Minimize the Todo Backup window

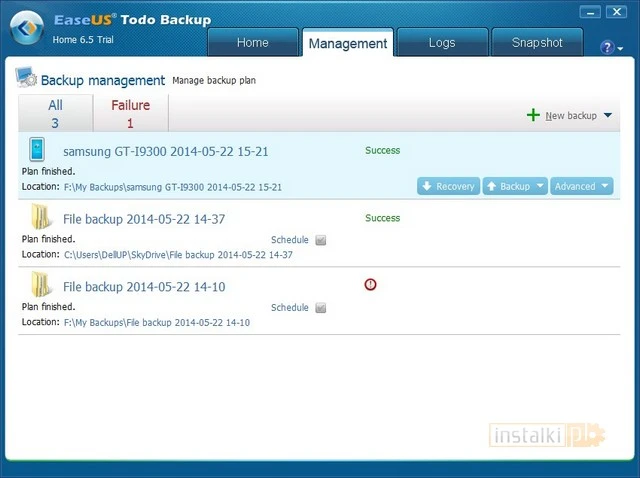[x=590, y=12]
